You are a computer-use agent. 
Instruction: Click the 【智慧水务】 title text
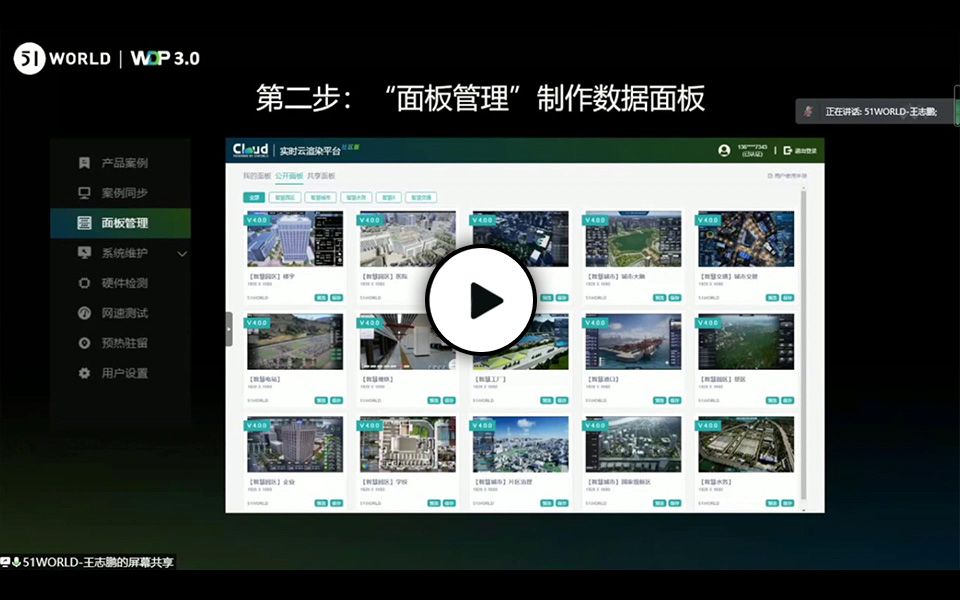[x=716, y=482]
